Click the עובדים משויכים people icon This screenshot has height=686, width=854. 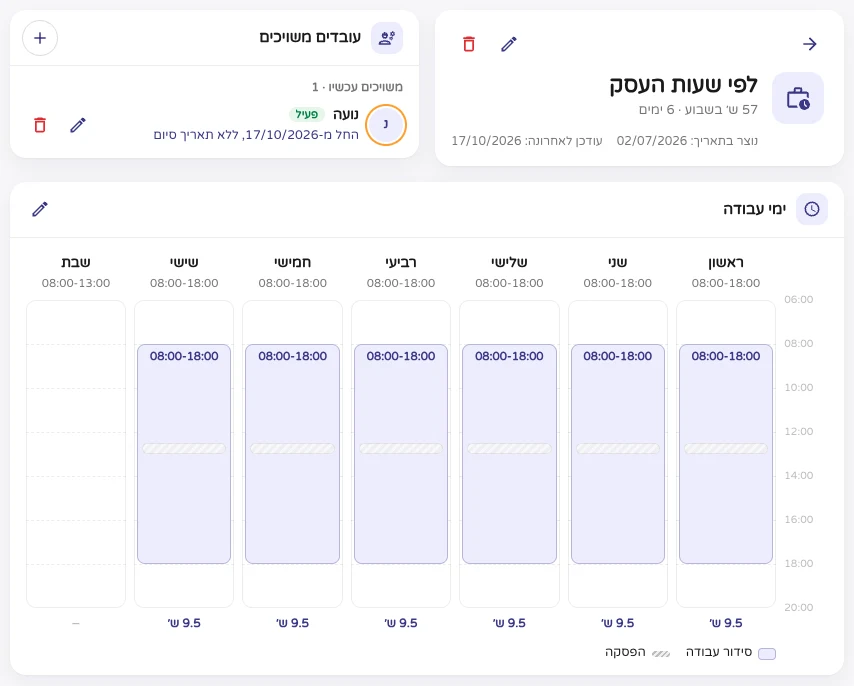pos(387,38)
